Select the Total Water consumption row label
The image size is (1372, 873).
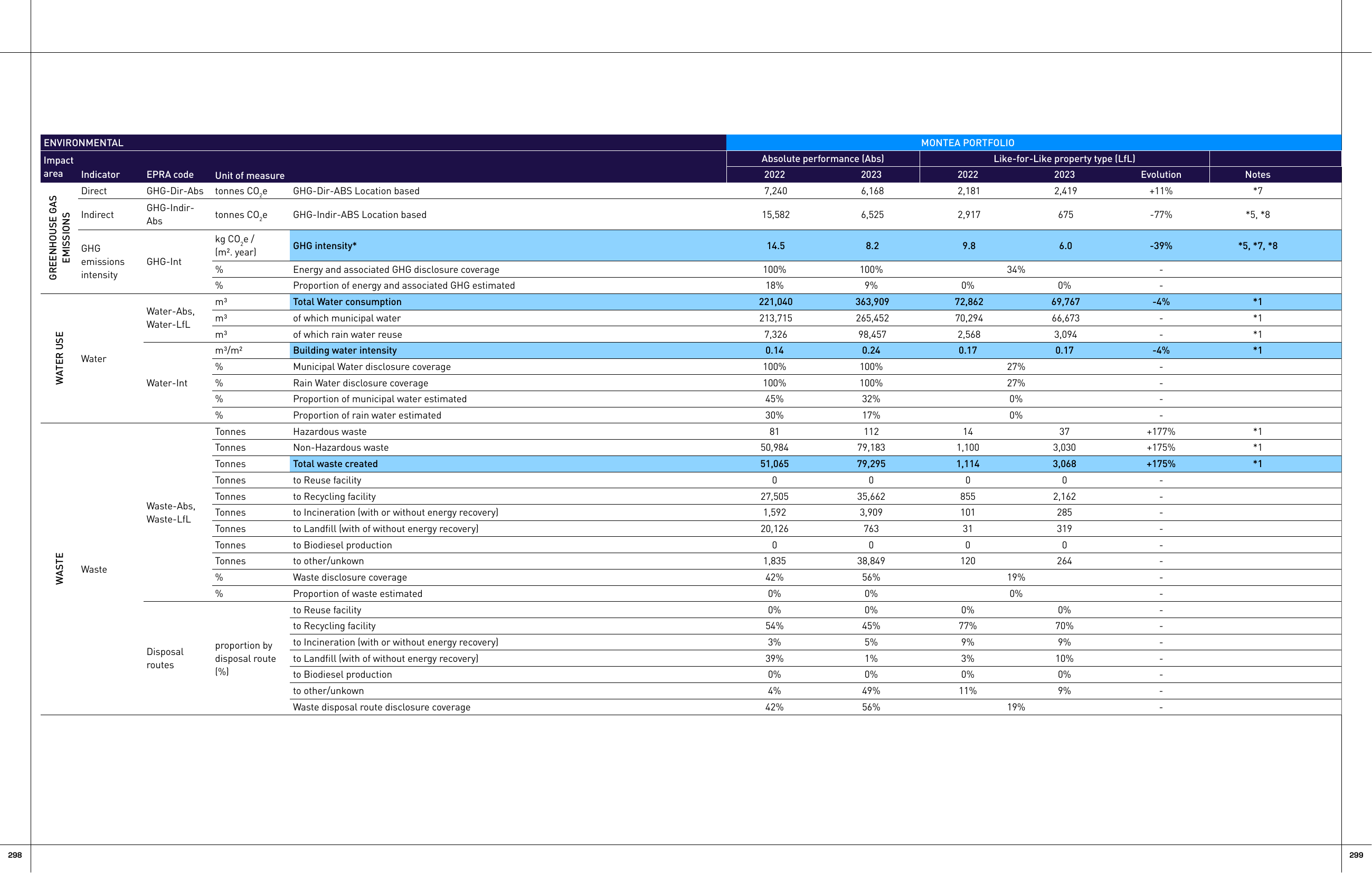point(347,302)
